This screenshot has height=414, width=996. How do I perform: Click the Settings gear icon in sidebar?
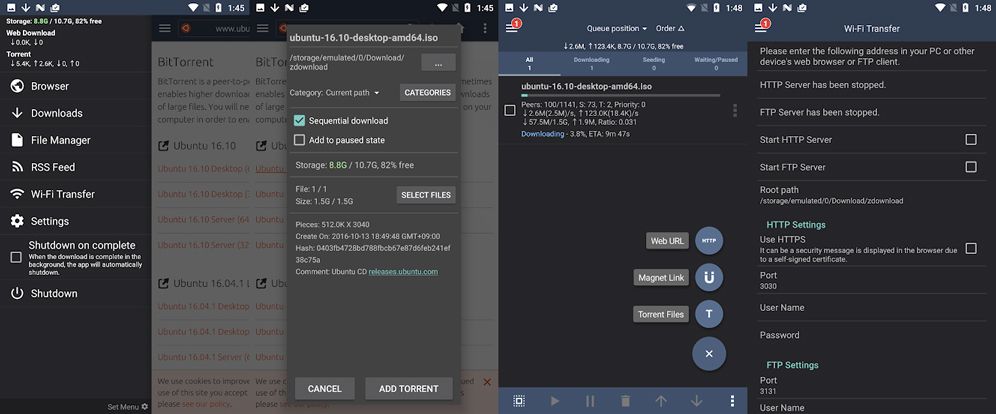[17, 221]
